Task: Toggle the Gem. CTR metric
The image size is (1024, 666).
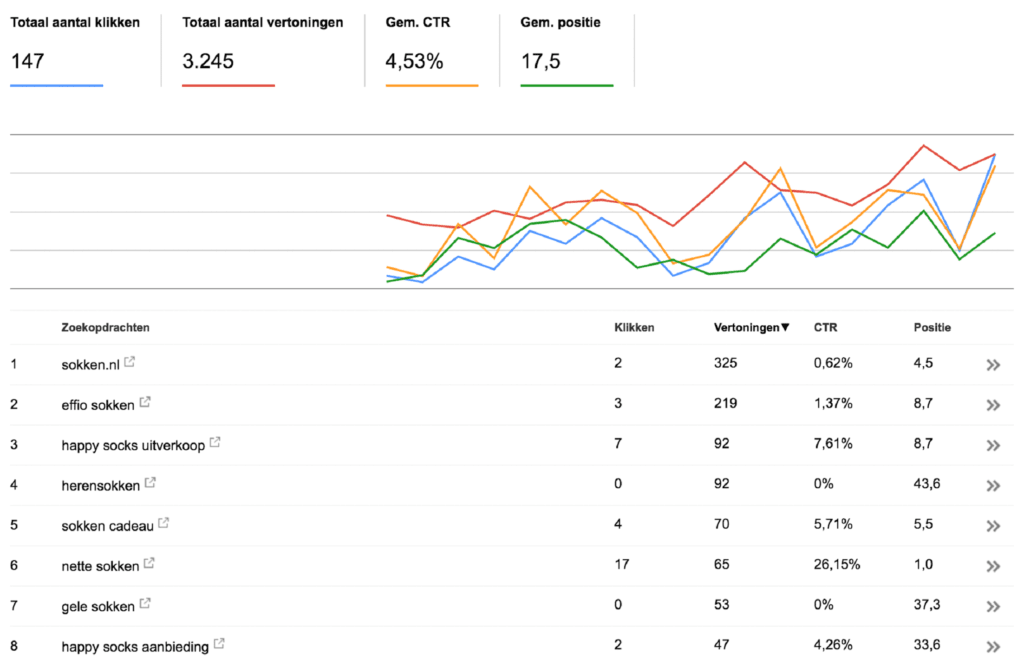Action: pos(431,49)
